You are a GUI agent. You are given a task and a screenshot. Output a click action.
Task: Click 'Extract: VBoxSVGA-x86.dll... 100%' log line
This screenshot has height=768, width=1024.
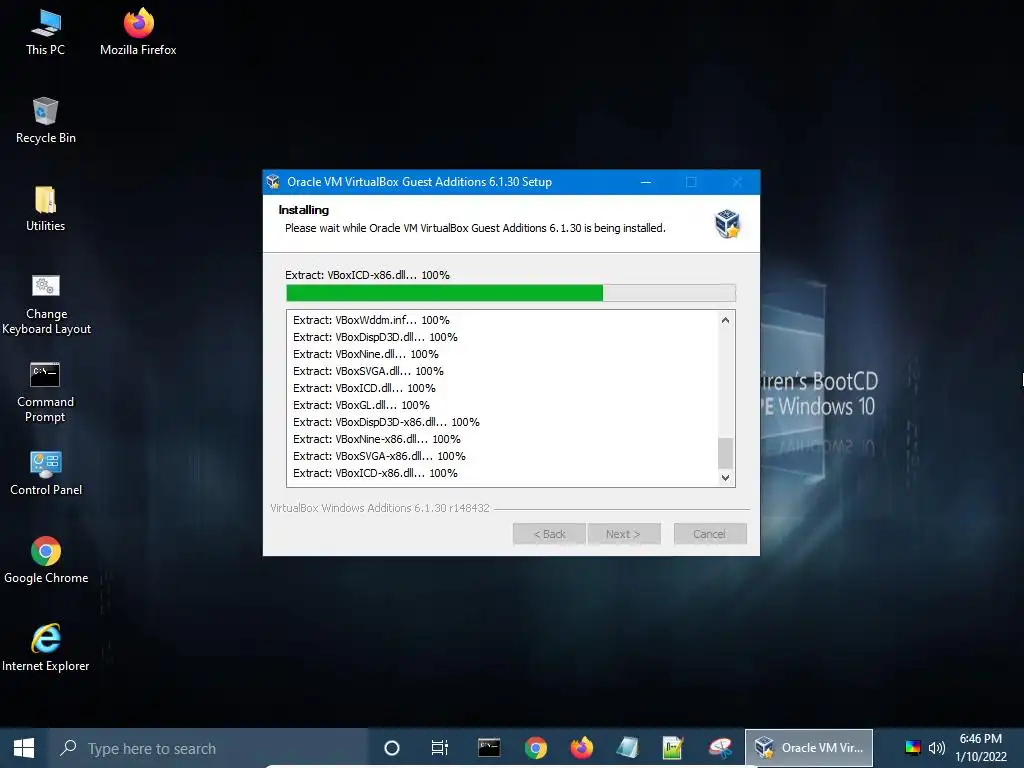pos(379,456)
